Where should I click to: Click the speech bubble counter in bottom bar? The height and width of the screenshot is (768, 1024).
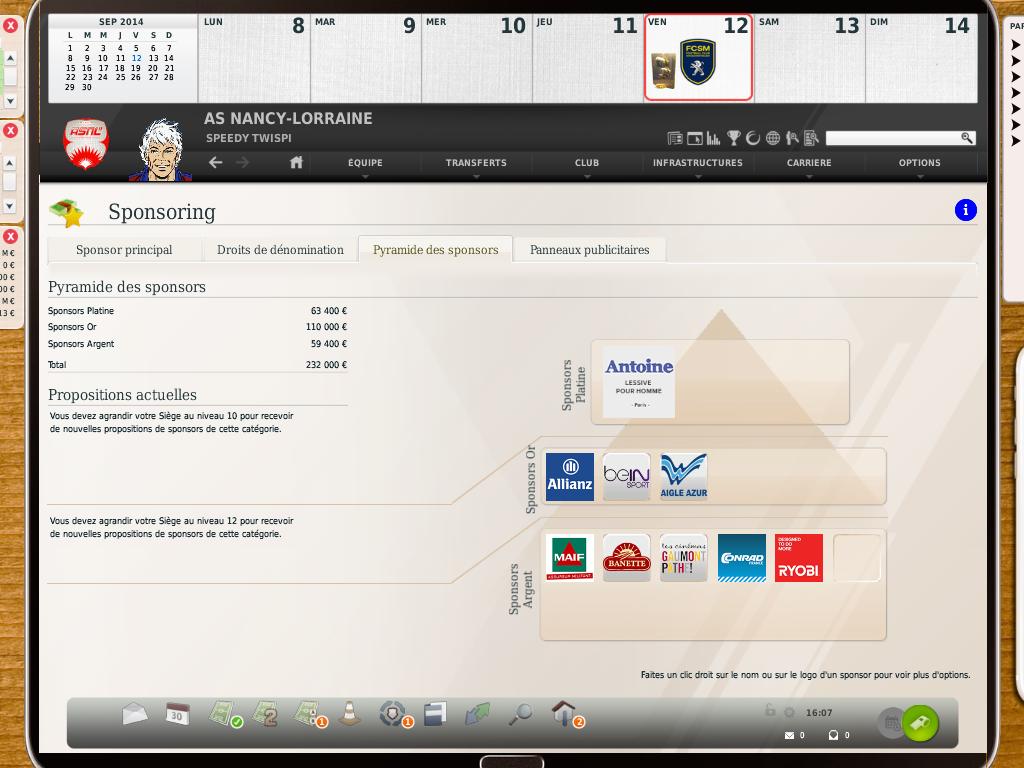tap(833, 735)
